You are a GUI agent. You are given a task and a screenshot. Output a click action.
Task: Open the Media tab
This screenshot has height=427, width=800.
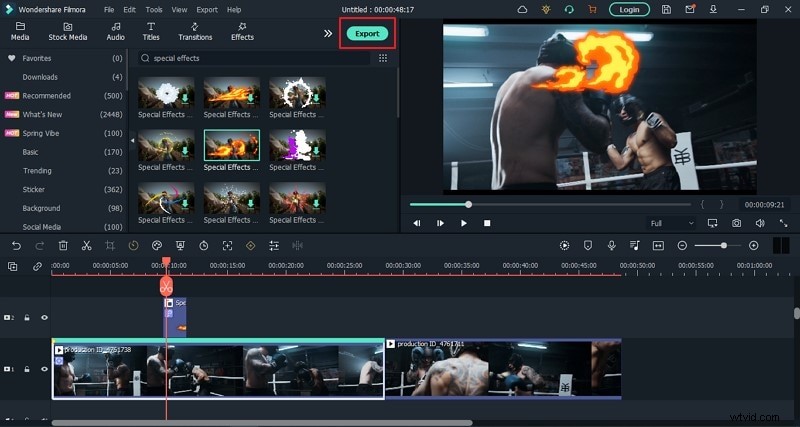click(x=20, y=32)
